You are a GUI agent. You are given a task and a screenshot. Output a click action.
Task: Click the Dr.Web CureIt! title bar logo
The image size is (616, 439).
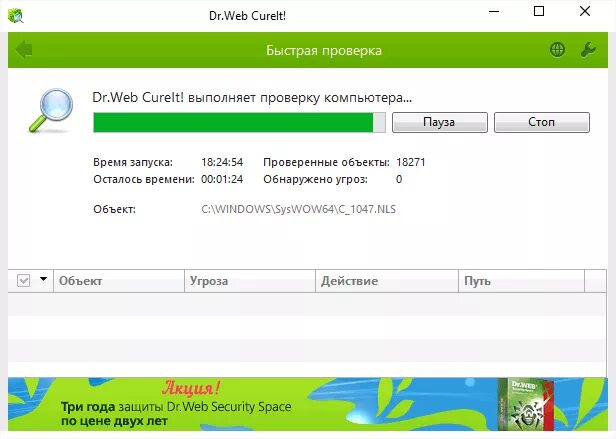pos(15,16)
